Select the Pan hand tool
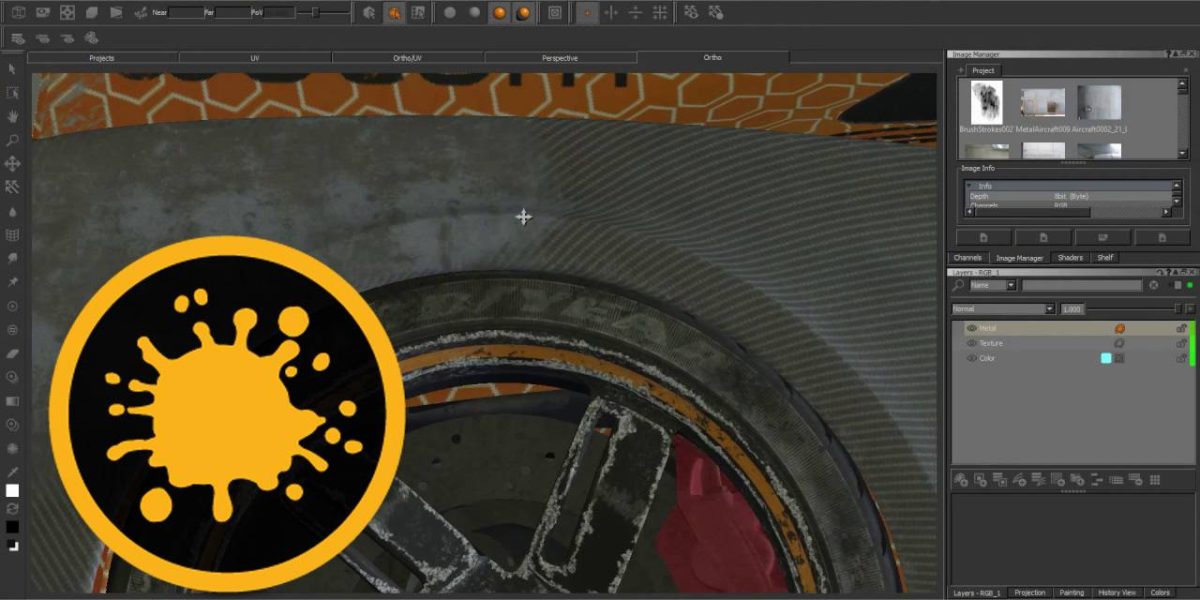The image size is (1200, 600). click(12, 116)
